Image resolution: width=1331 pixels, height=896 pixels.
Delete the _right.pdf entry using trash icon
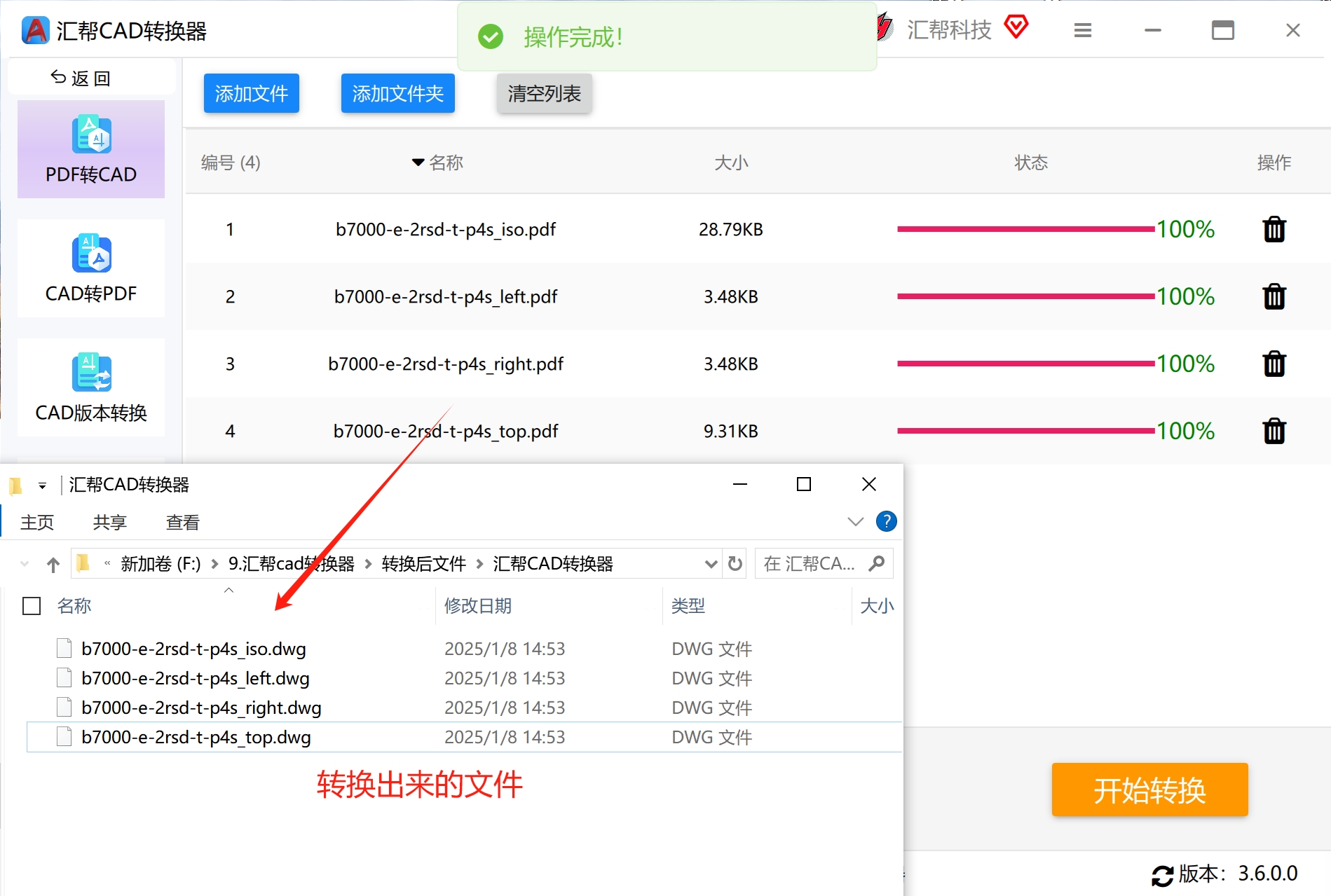tap(1274, 364)
